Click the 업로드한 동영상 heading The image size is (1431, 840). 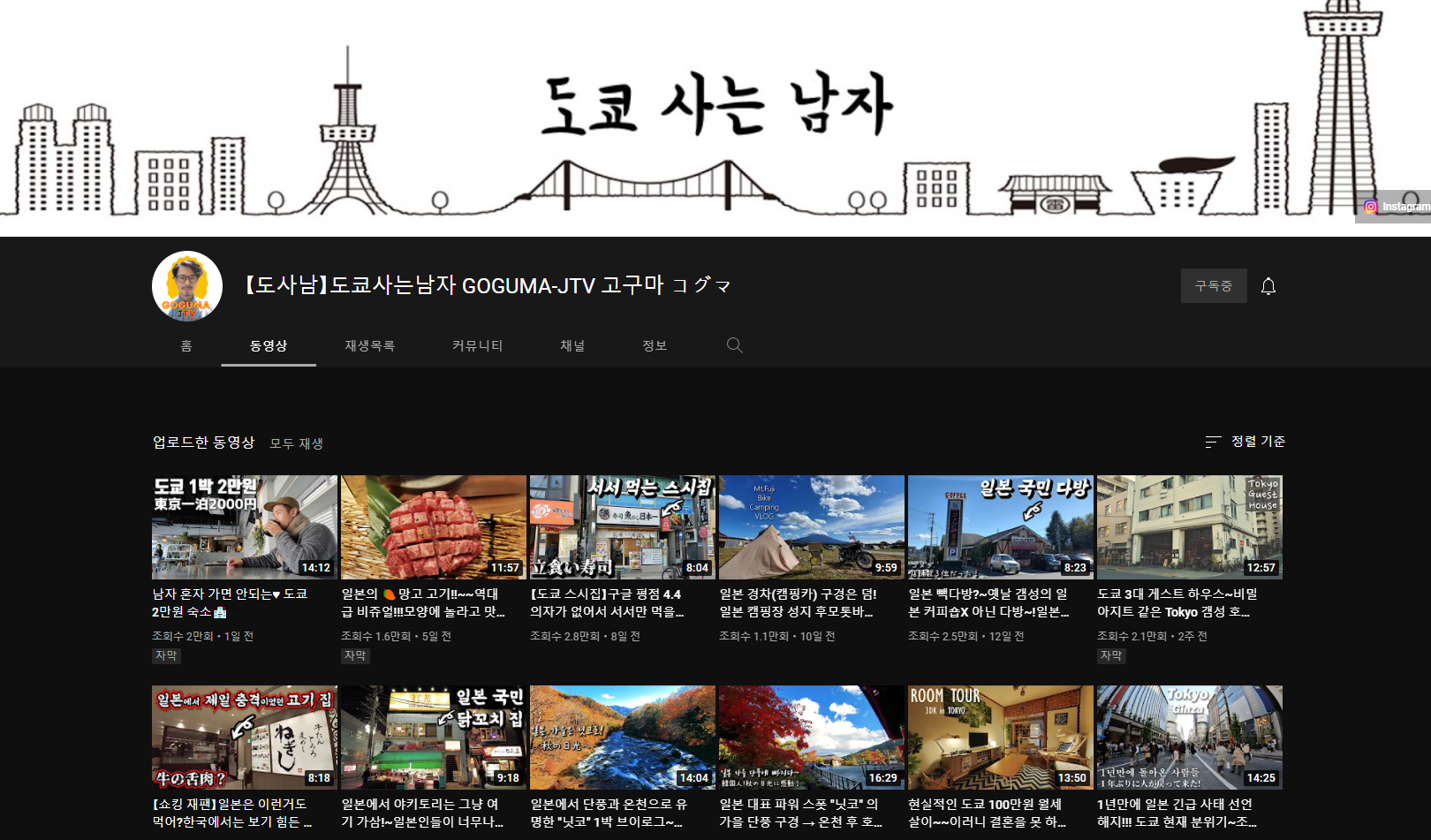point(203,443)
